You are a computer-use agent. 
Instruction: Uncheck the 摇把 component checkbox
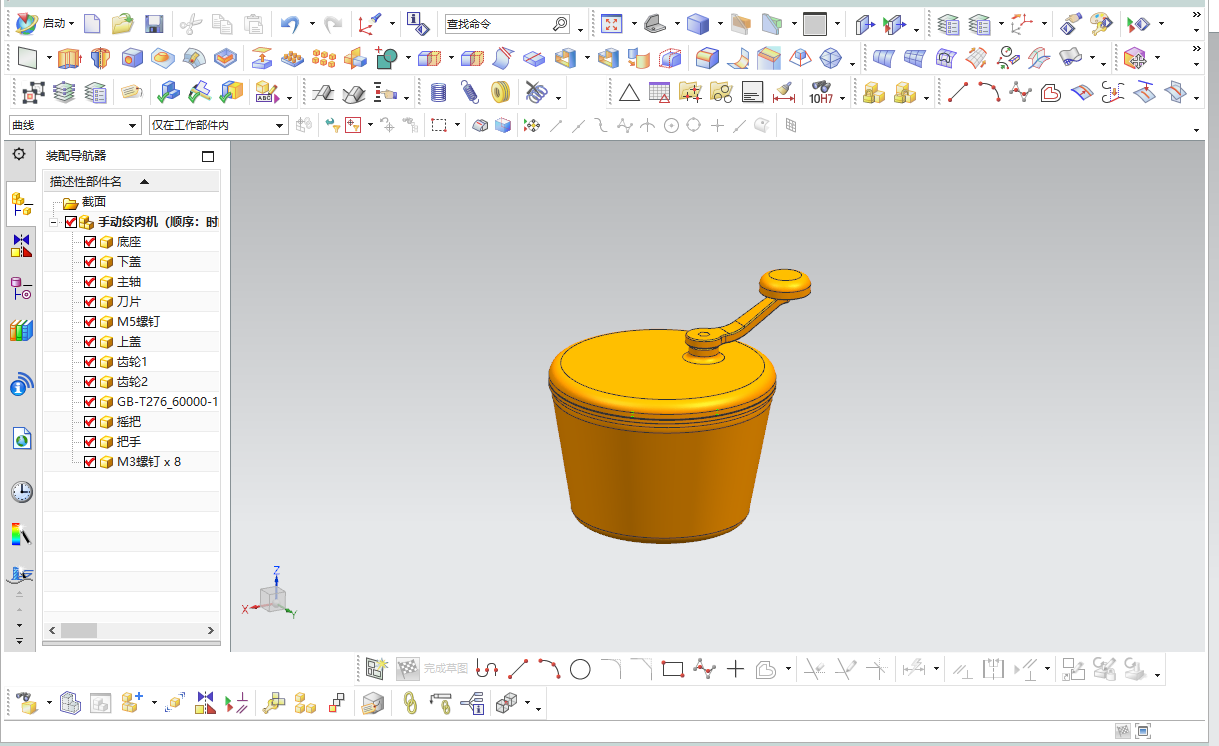coord(90,422)
